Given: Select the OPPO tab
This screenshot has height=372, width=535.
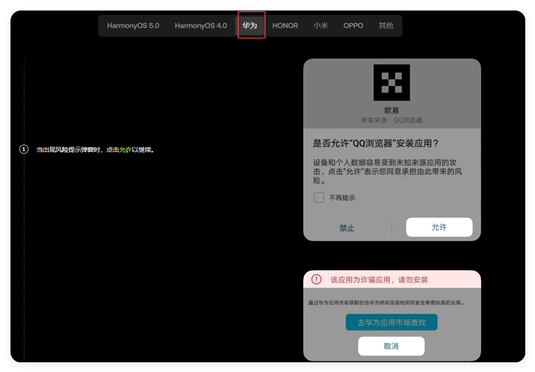Looking at the screenshot, I should (x=353, y=26).
